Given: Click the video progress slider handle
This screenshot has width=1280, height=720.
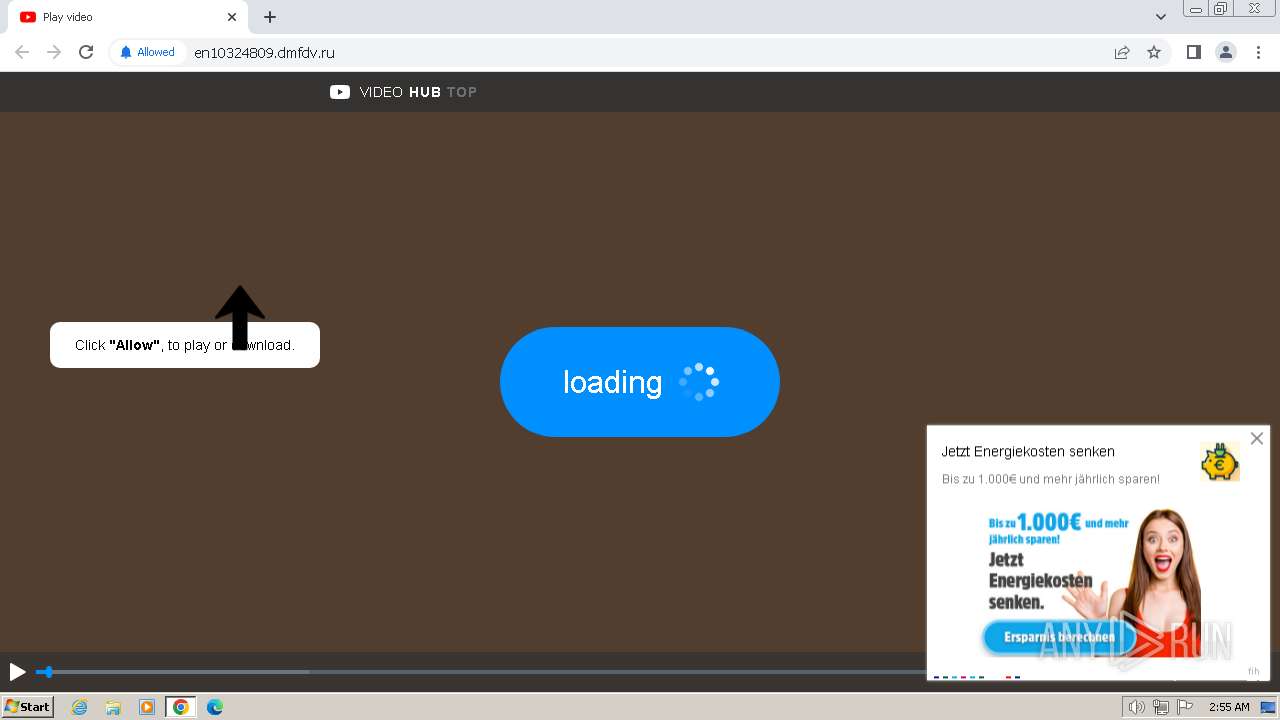Looking at the screenshot, I should (x=47, y=672).
